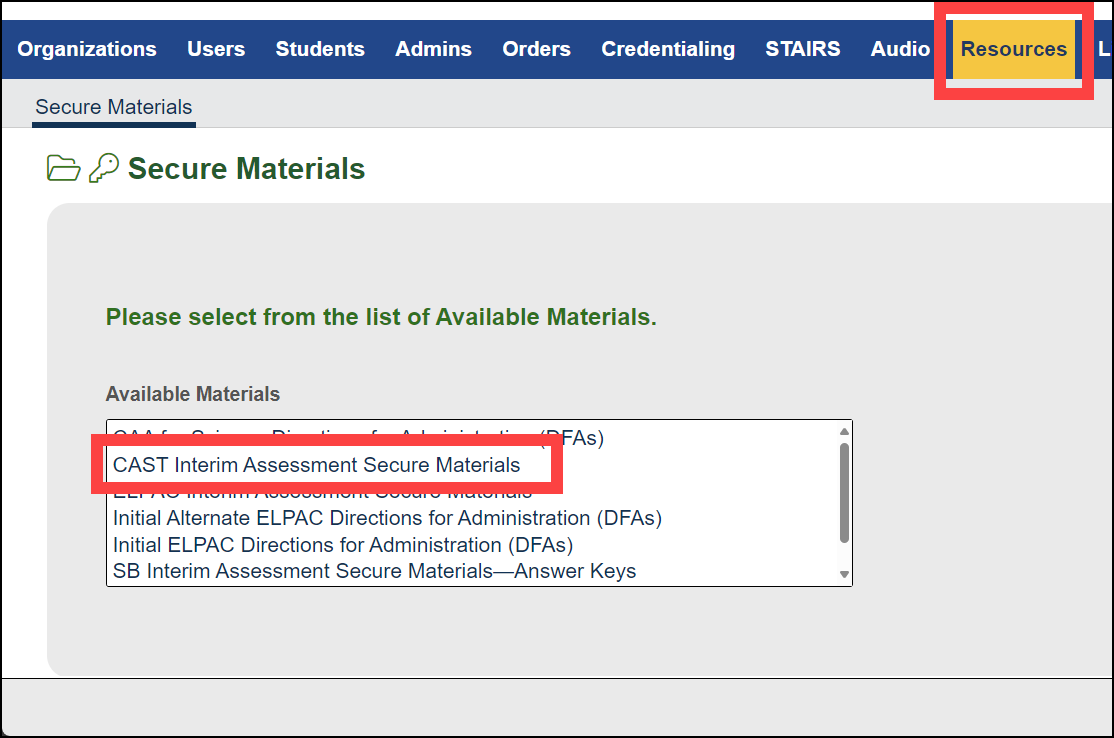Select the Admins navigation item
1114x738 pixels.
coord(433,49)
